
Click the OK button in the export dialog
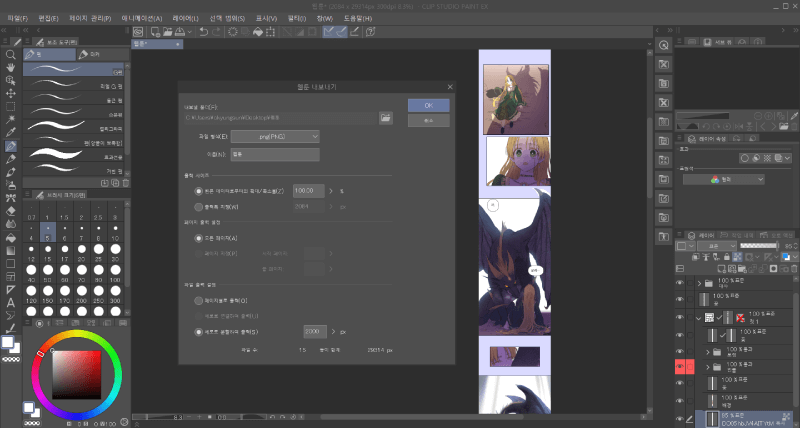click(428, 104)
